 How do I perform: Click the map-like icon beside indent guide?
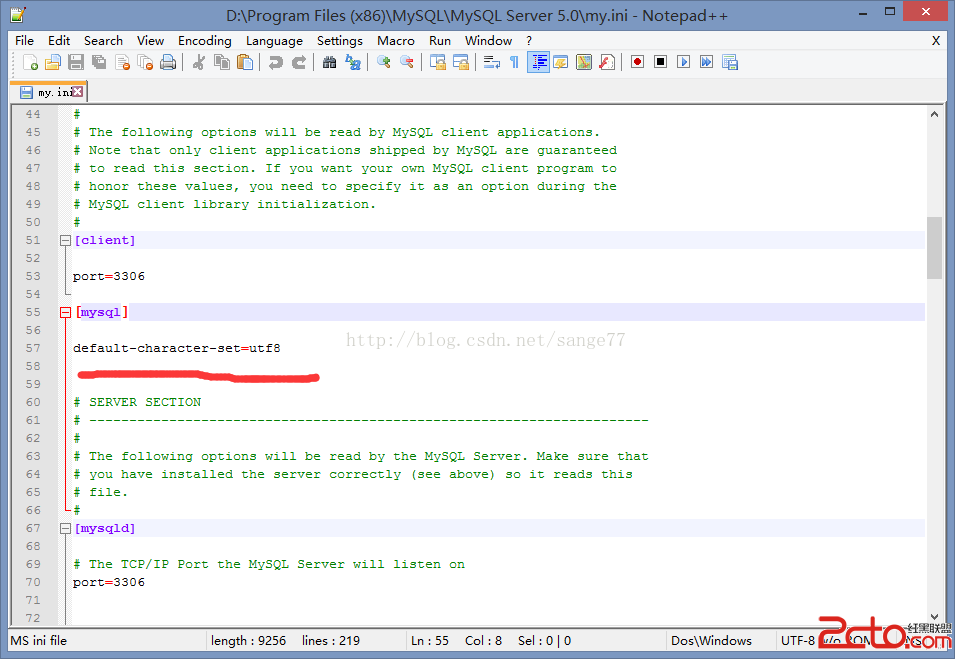coord(584,62)
